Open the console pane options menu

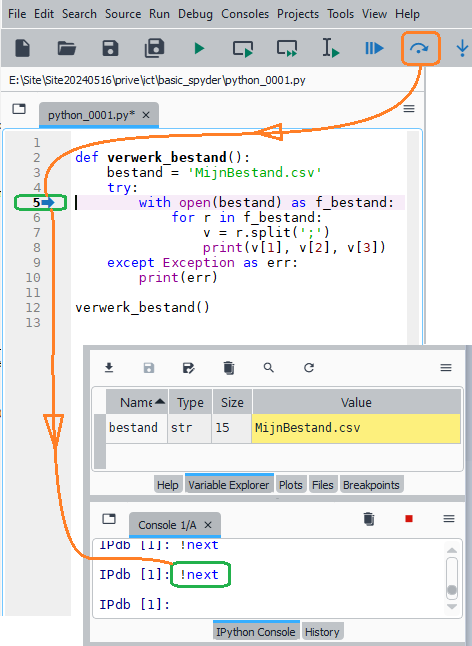click(x=449, y=518)
